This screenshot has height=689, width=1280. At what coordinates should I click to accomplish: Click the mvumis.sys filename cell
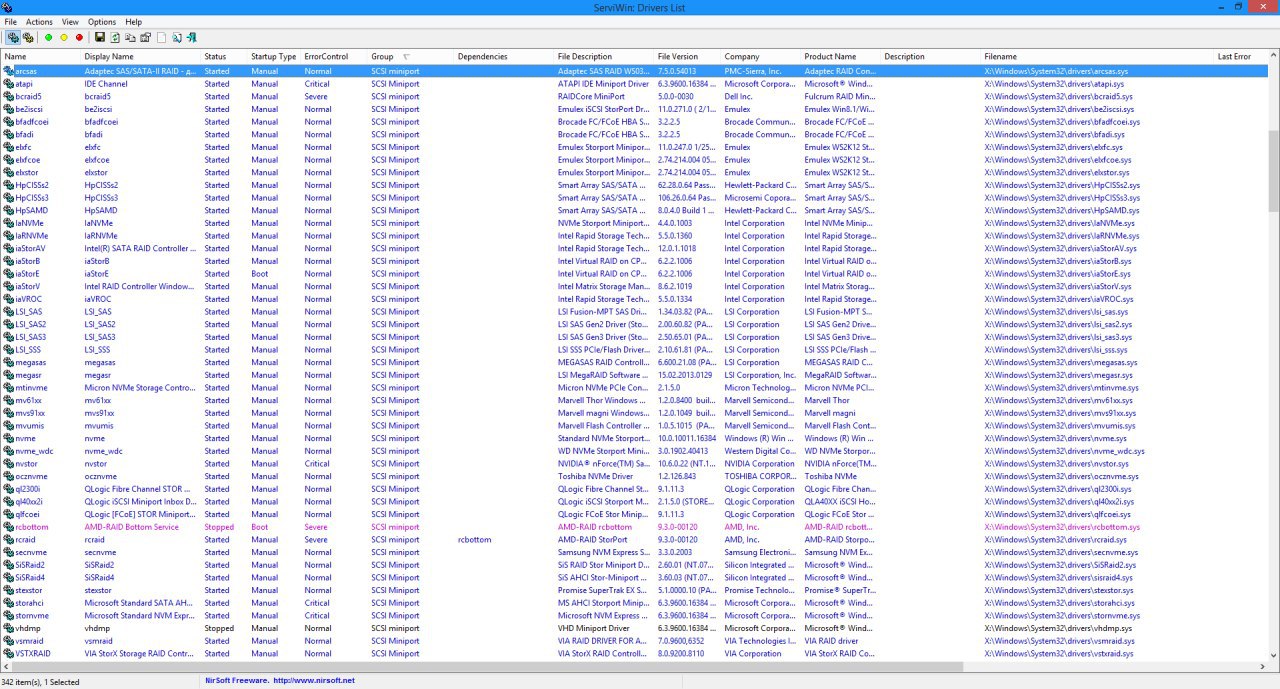[1059, 426]
